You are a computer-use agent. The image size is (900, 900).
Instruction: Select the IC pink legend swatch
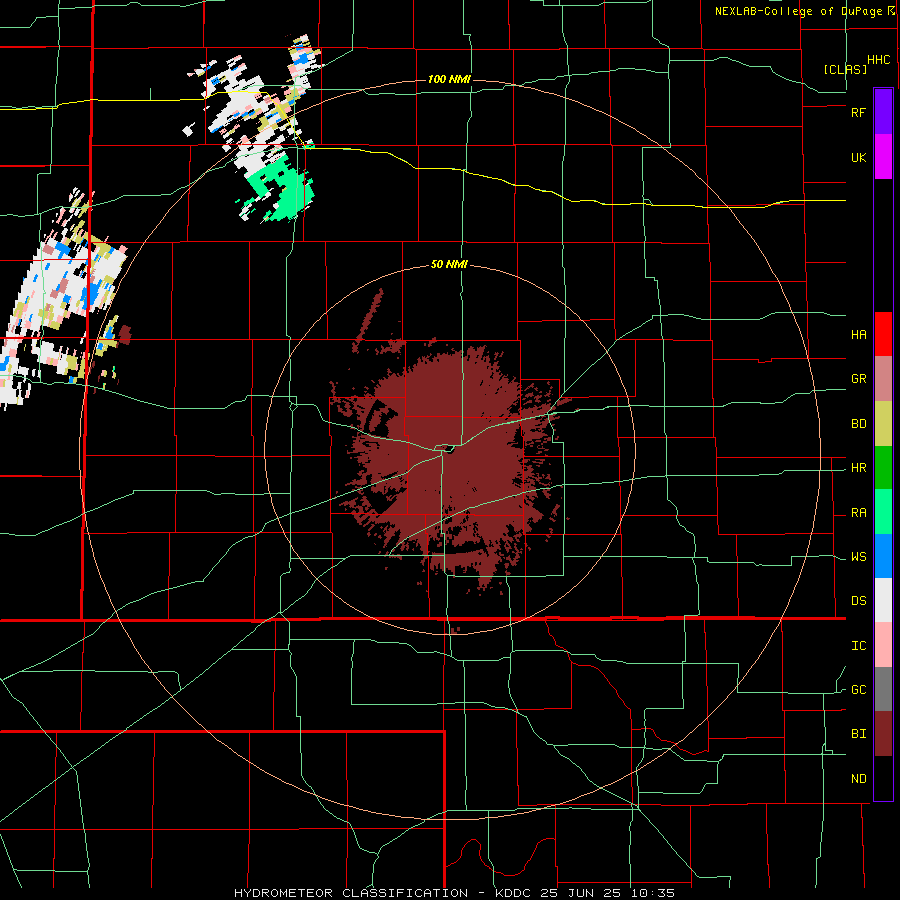tap(883, 645)
